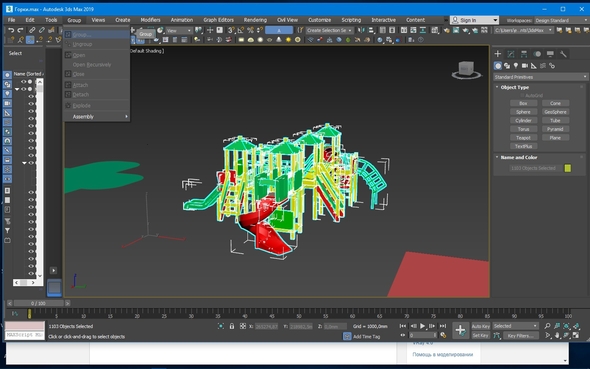Click the Go to Start button
Viewport: 590px width, 369px height.
403,326
